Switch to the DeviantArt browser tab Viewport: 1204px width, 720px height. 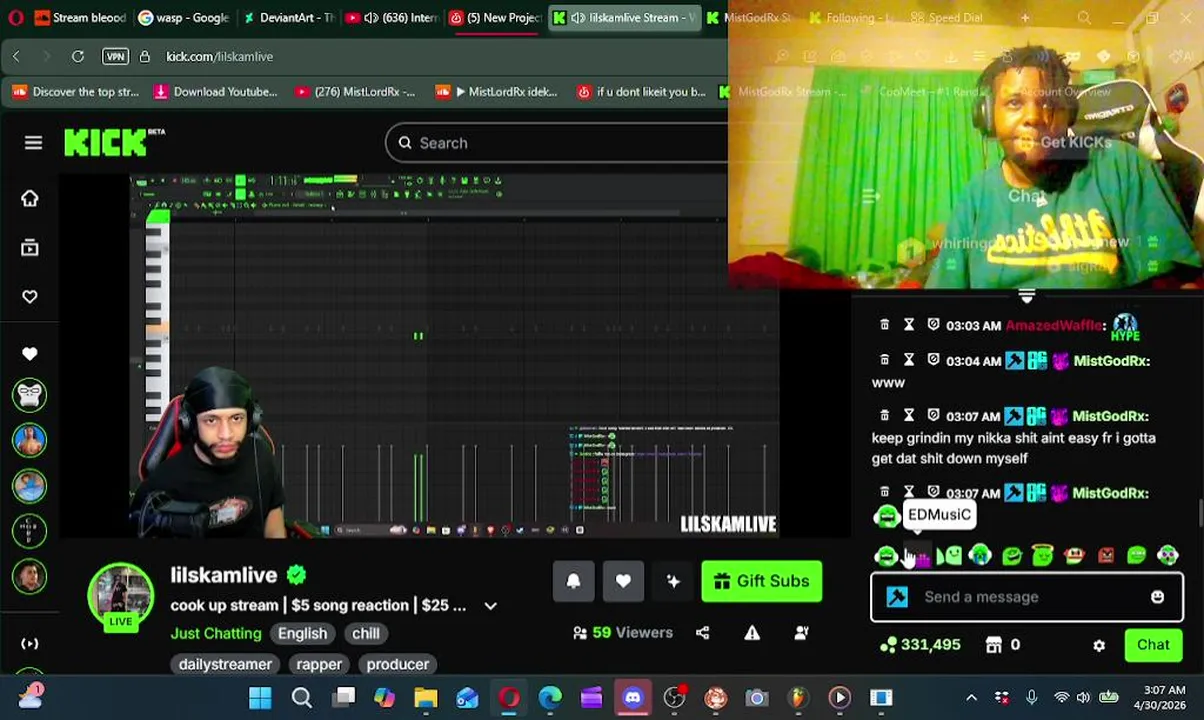[x=288, y=17]
